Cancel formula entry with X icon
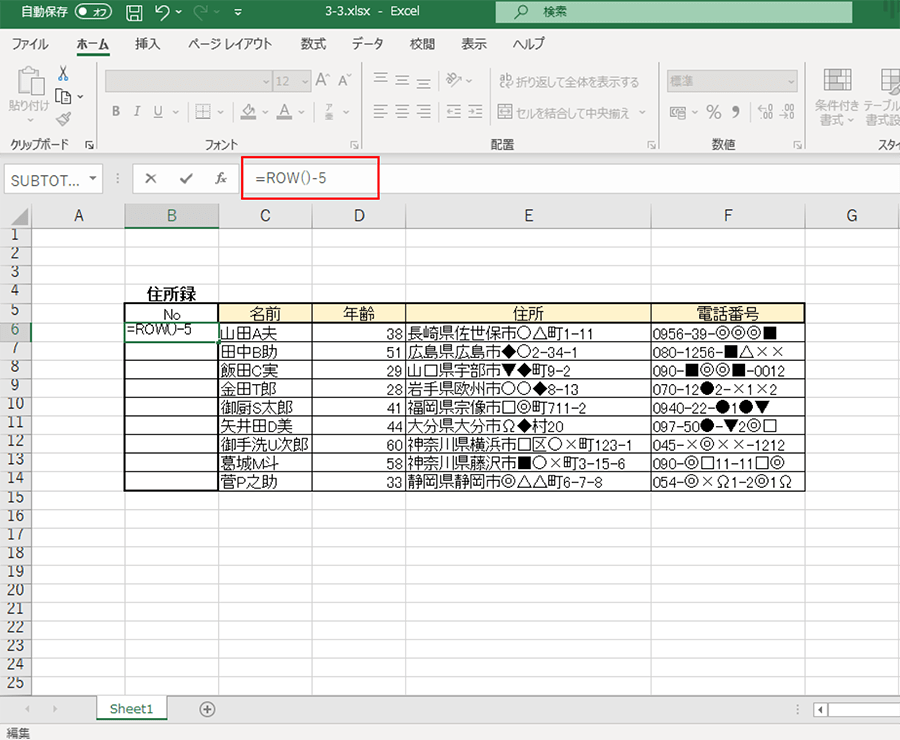 pos(150,179)
